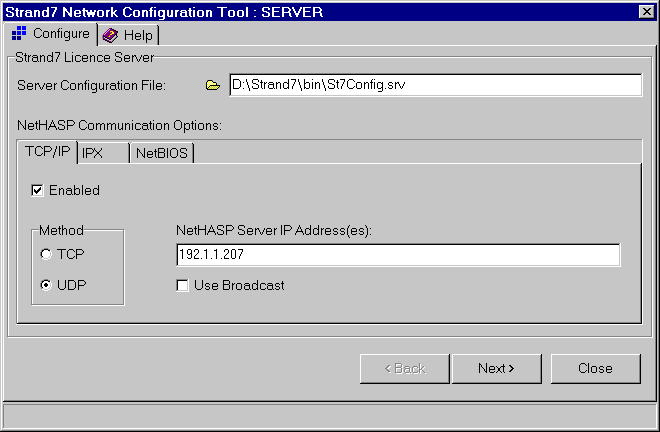
Task: Click the red Help book icon
Action: pos(110,35)
